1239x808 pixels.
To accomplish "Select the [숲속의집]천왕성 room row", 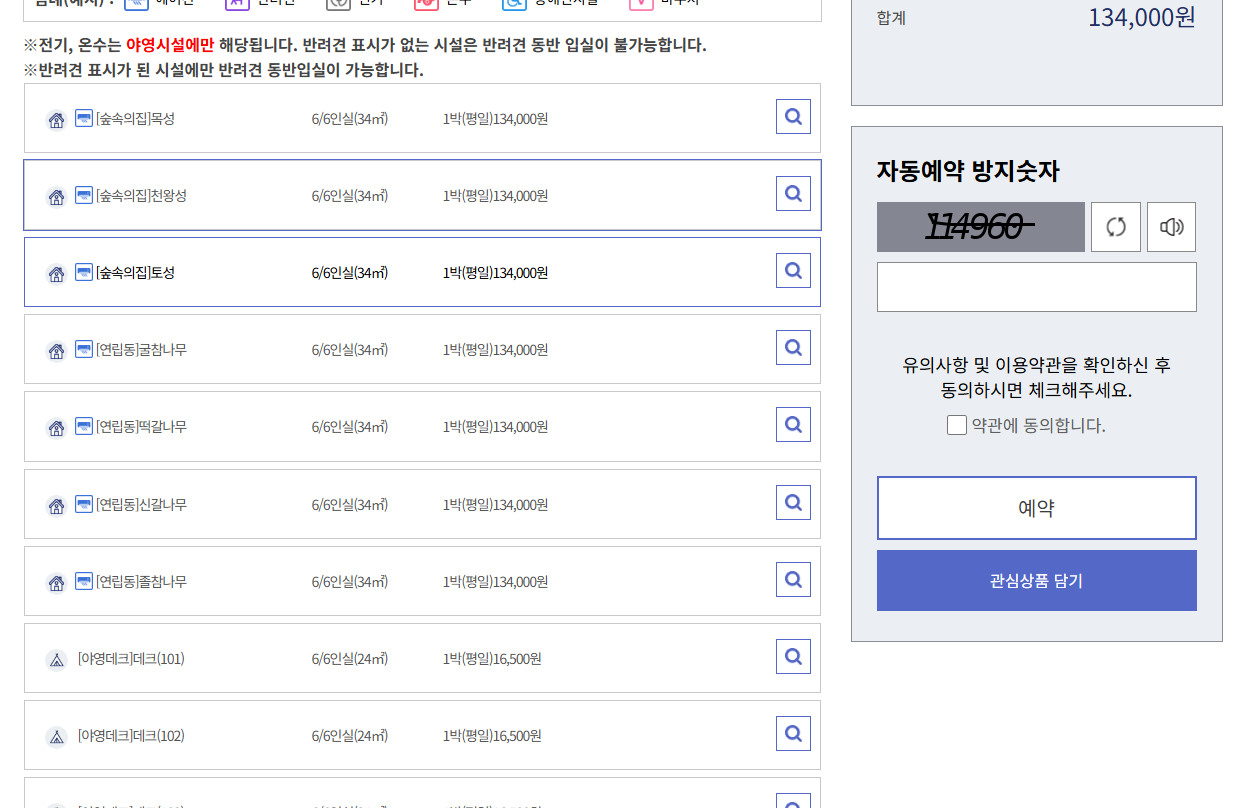I will 422,195.
